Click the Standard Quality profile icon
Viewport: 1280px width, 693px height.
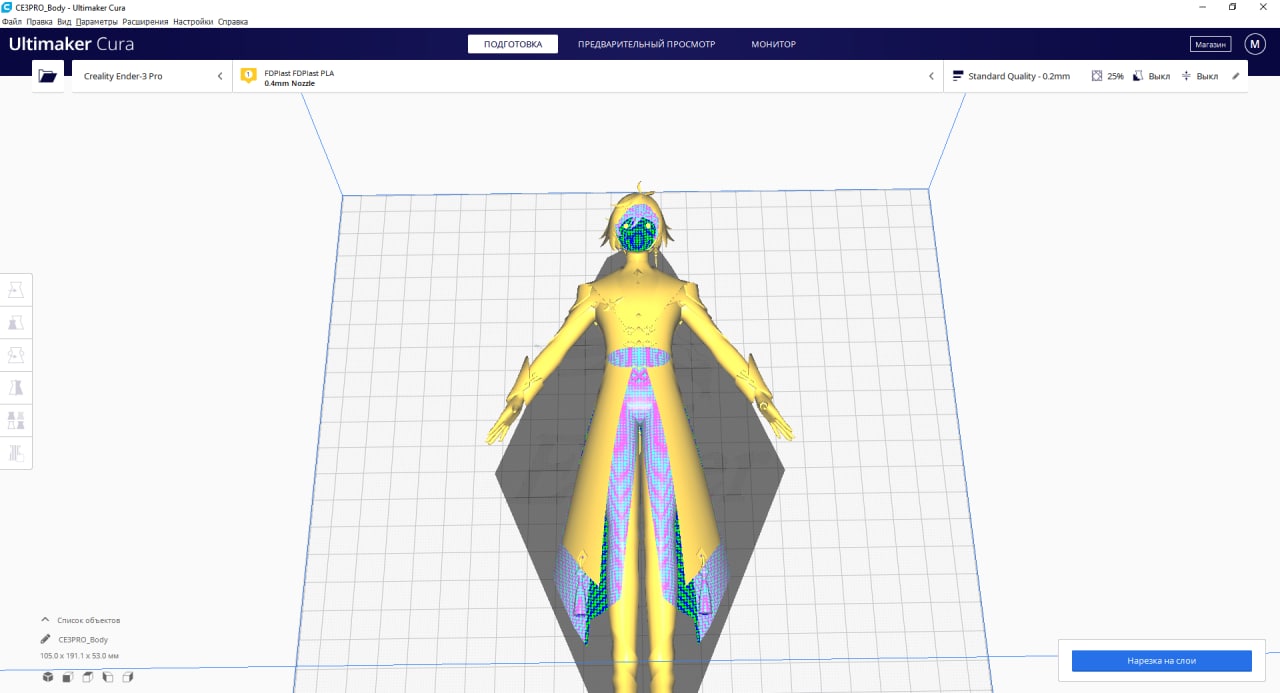958,76
